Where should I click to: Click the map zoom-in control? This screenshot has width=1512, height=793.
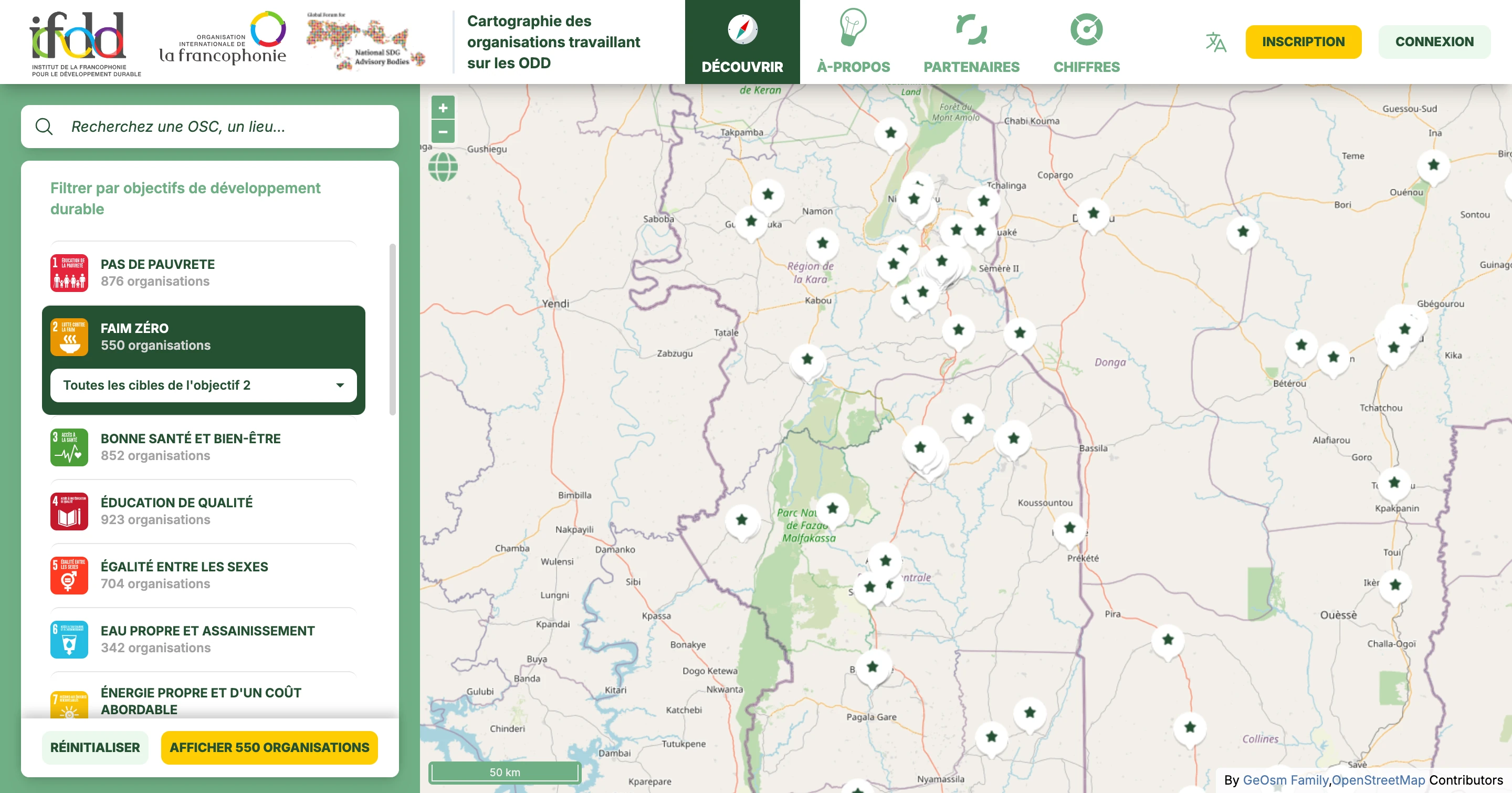pyautogui.click(x=444, y=108)
